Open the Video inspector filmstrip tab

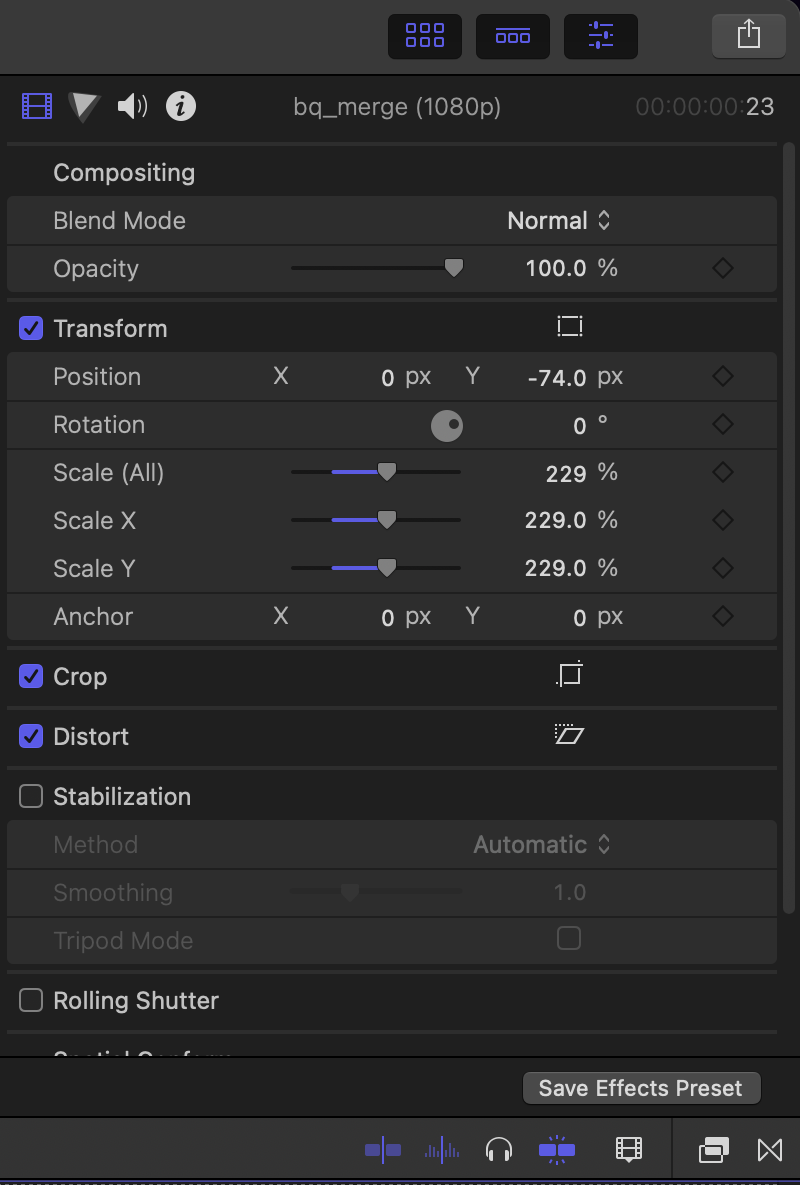pos(37,107)
